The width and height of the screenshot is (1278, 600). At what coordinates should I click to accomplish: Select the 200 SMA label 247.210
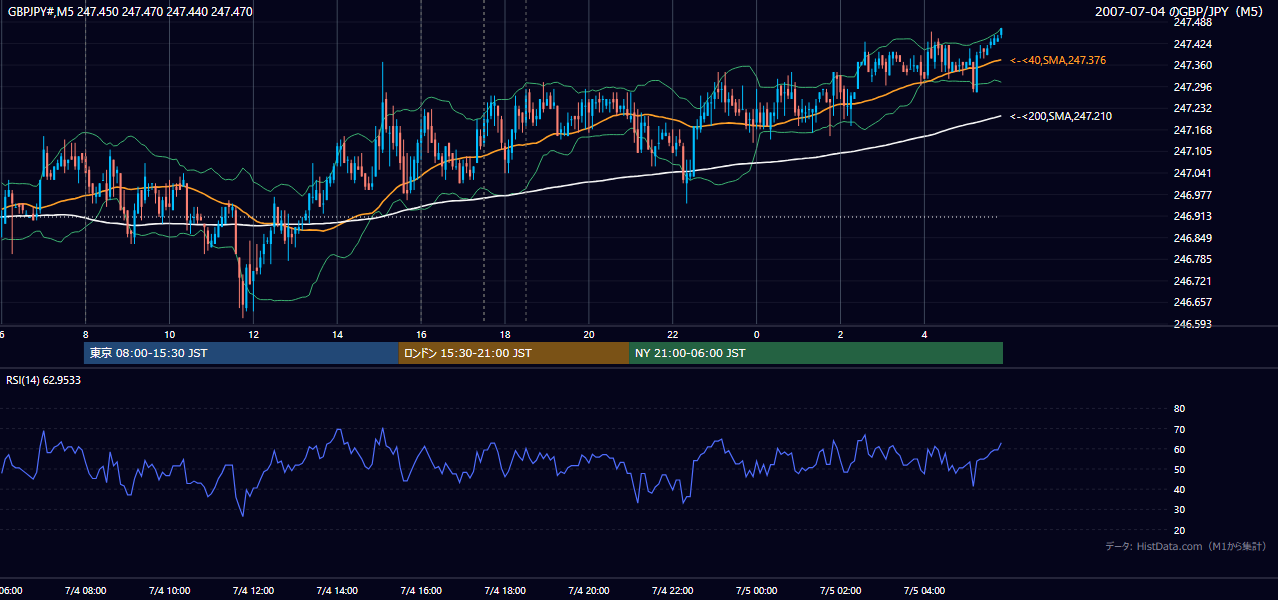click(x=1061, y=116)
